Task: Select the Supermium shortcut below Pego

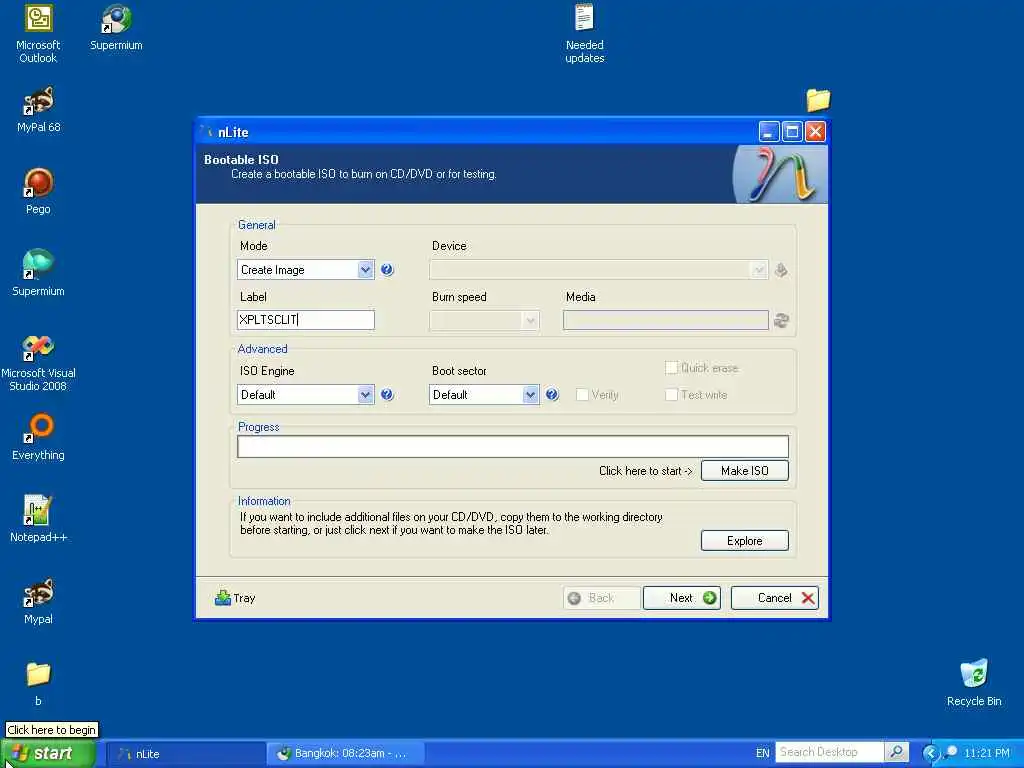Action: 38,273
